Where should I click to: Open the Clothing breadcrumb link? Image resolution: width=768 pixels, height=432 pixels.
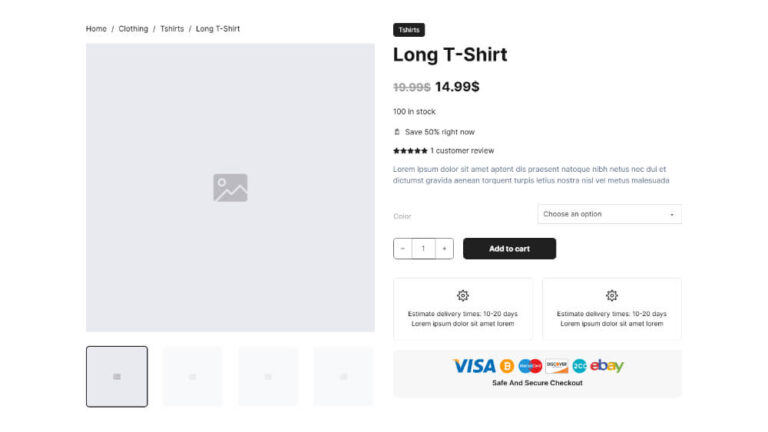coord(133,29)
